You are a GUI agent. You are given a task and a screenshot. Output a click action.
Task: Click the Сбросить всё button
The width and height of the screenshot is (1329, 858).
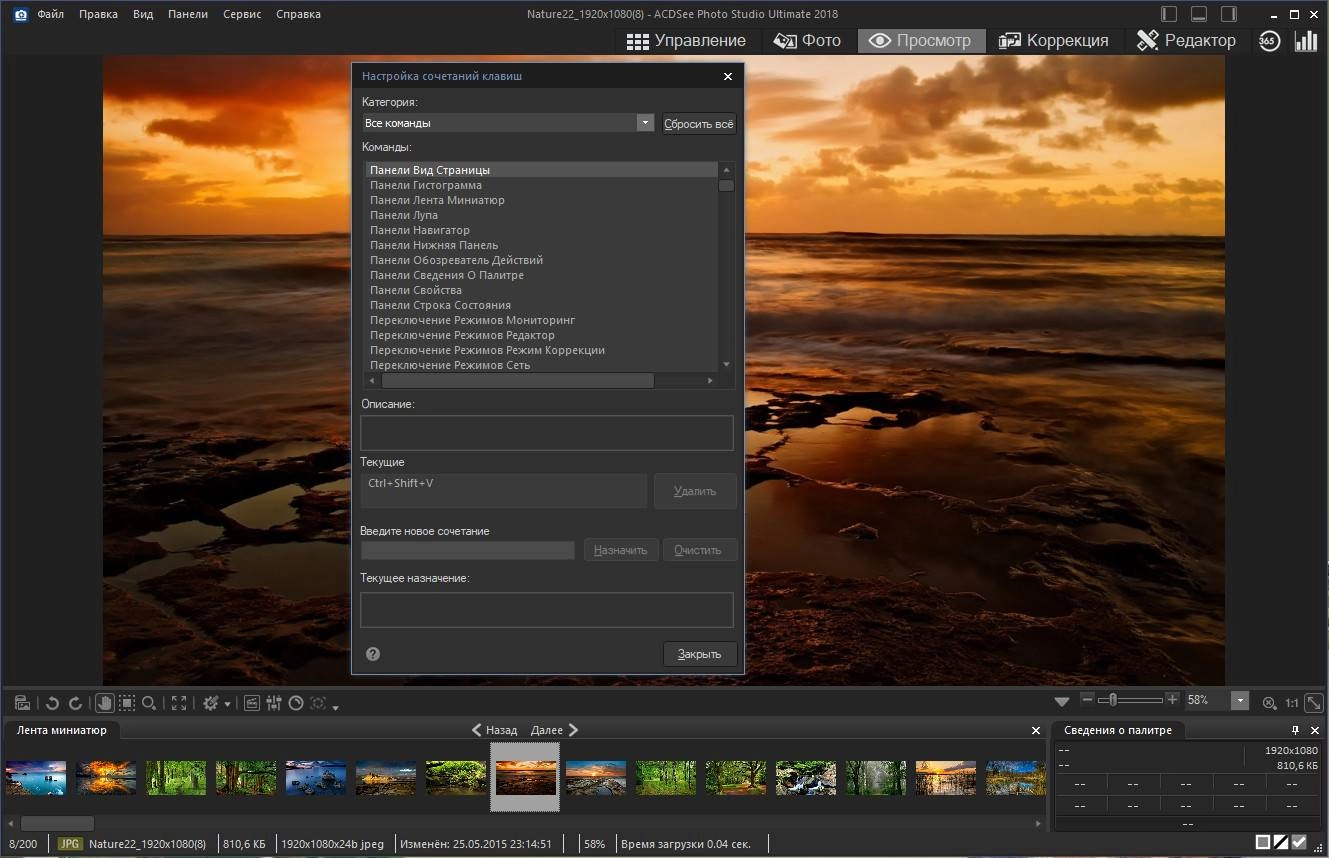coord(699,124)
